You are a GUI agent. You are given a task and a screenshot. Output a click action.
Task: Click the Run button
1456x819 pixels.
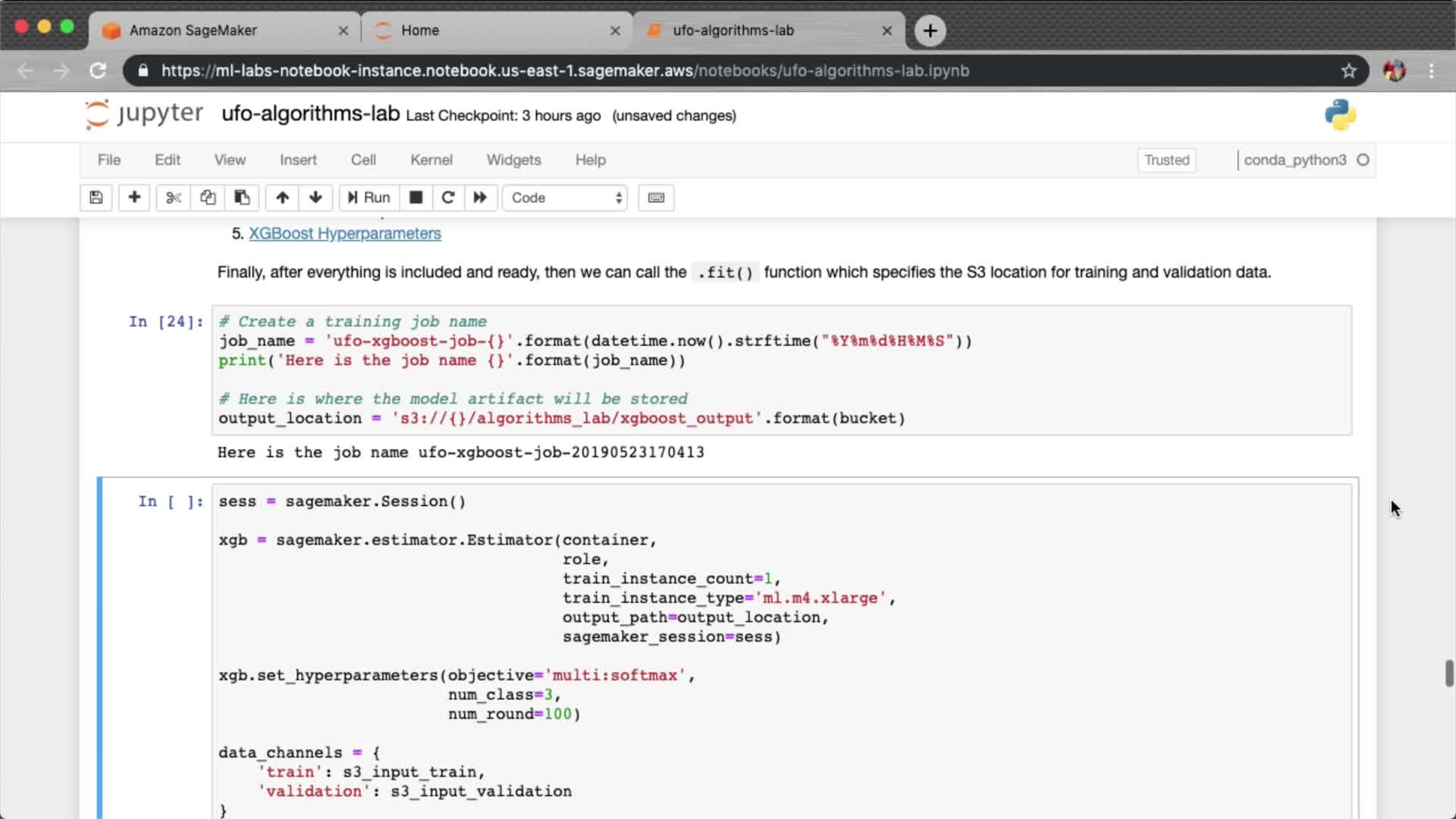[369, 198]
